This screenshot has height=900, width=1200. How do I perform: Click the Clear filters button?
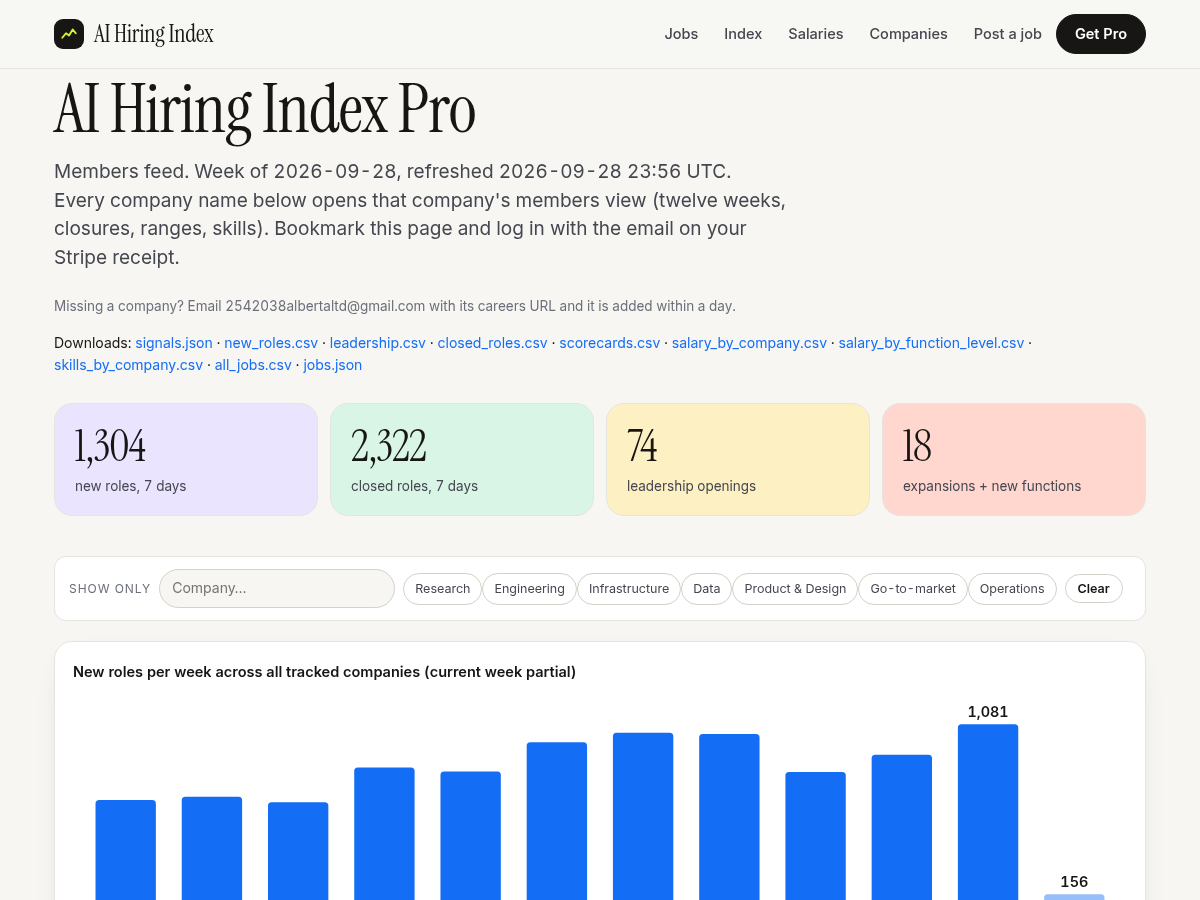pyautogui.click(x=1093, y=589)
